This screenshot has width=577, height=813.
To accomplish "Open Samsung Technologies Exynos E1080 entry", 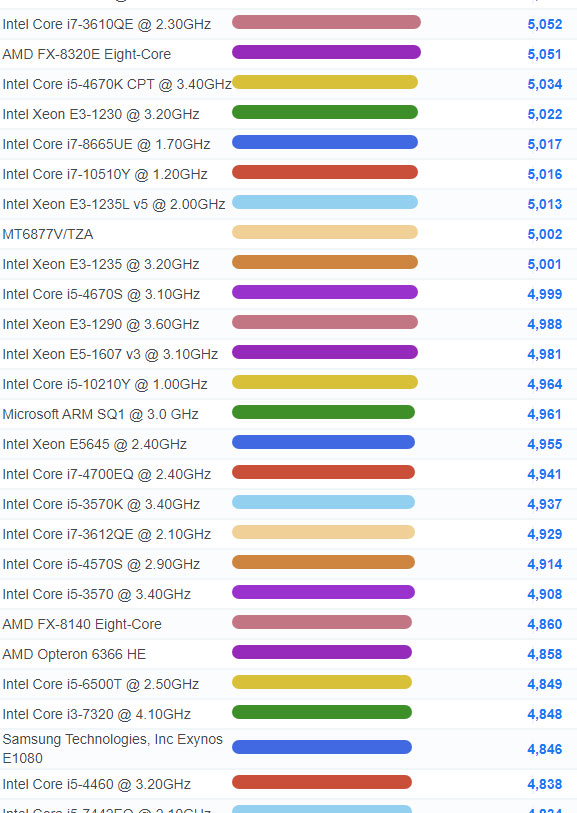I will 112,749.
